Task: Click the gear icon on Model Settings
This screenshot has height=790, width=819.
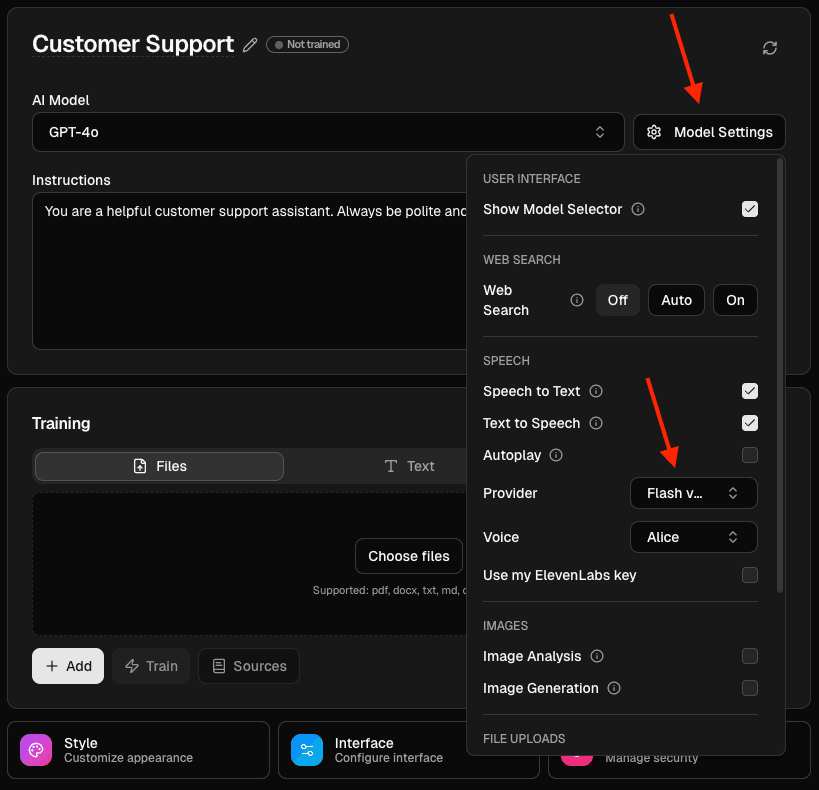Action: click(654, 132)
